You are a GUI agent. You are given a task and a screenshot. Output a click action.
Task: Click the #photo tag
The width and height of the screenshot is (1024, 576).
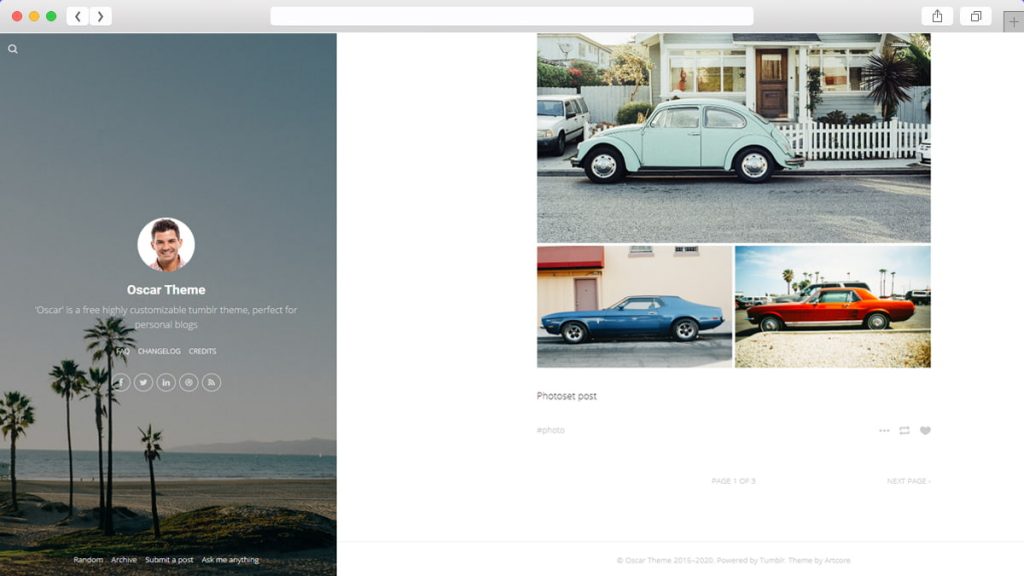tap(551, 430)
